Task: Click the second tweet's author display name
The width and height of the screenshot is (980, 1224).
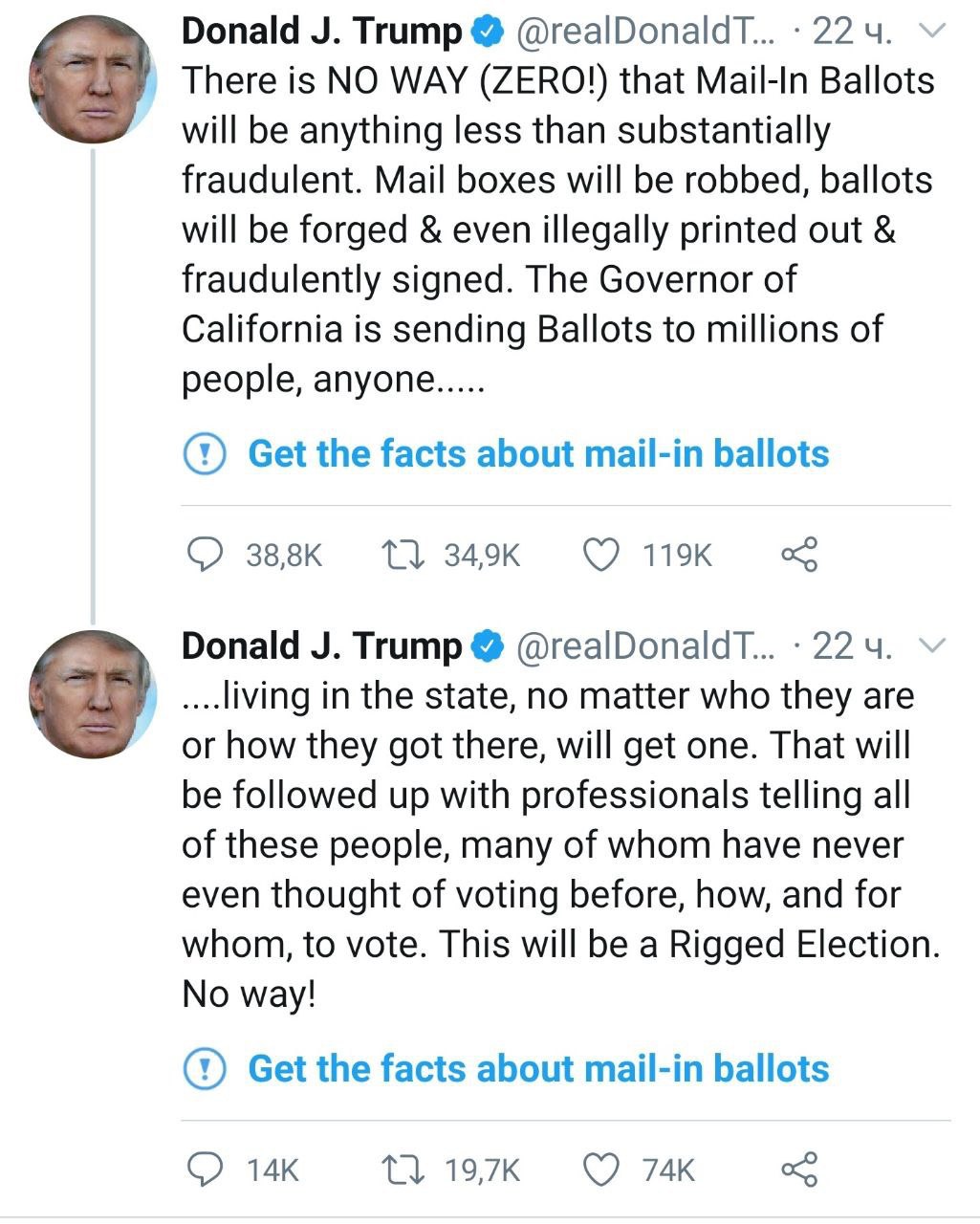Action: coord(321,646)
